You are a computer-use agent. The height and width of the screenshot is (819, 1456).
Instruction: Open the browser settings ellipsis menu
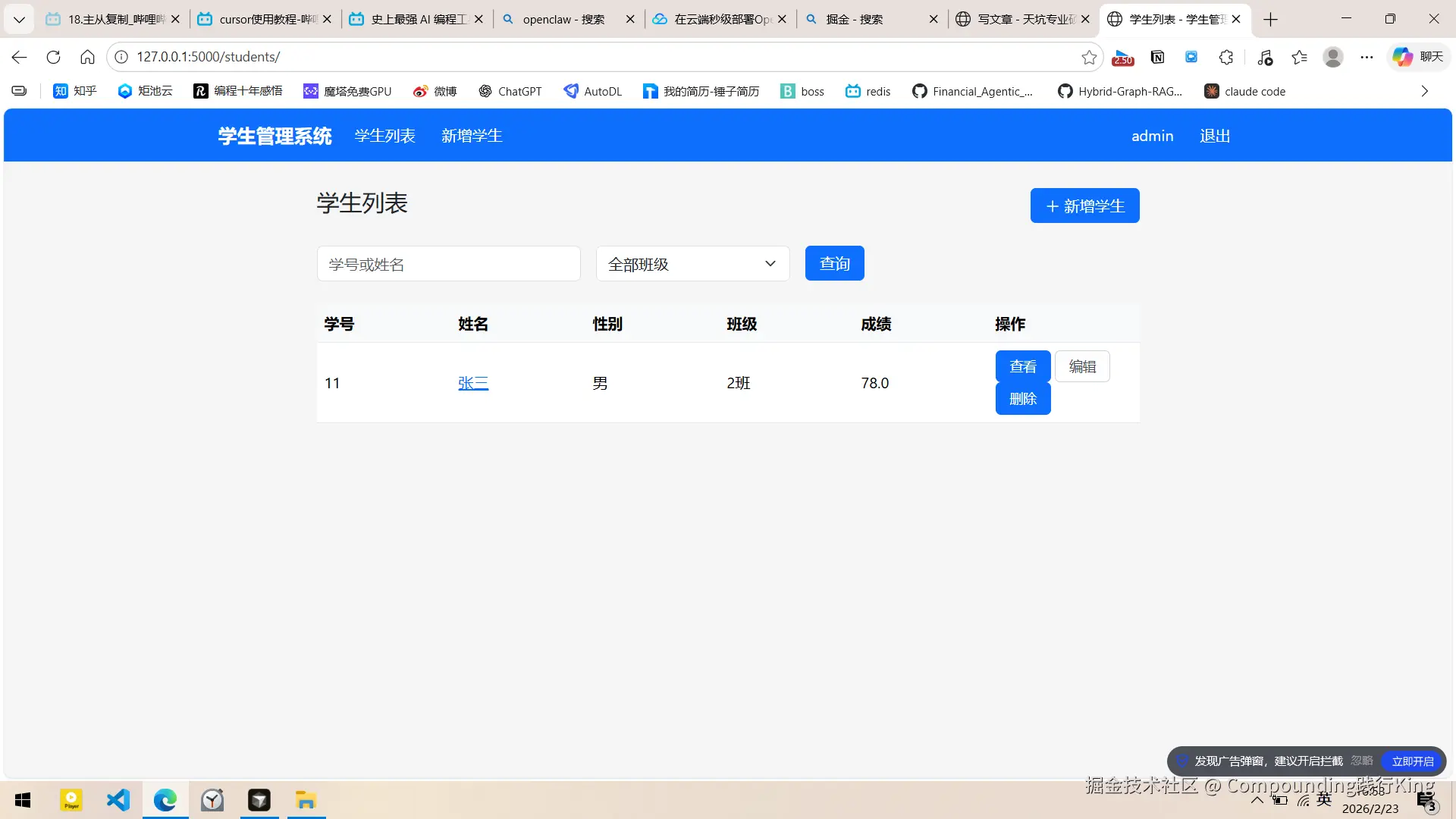1367,57
